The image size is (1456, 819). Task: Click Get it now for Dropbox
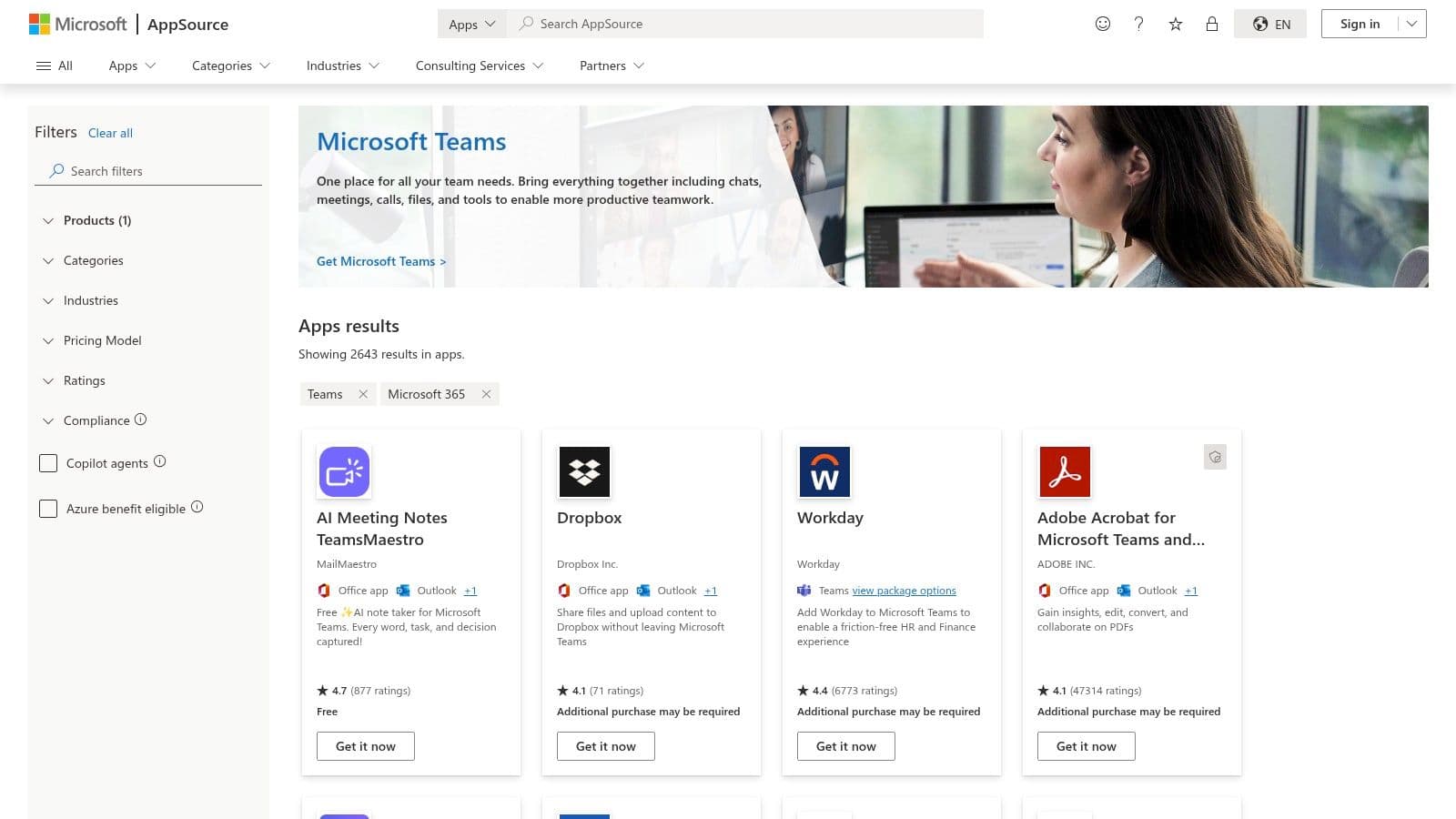(x=605, y=745)
